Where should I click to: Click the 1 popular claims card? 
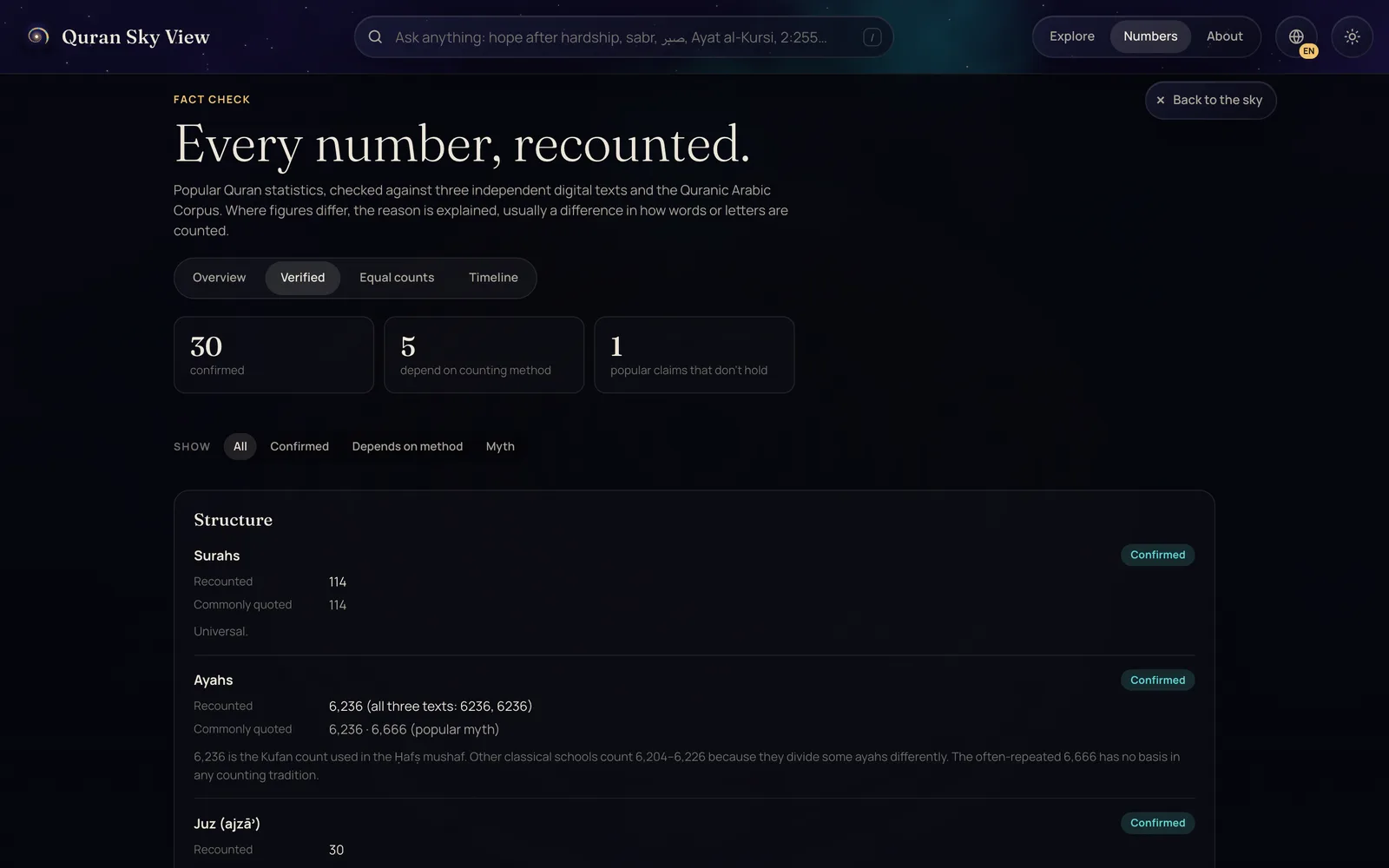point(694,355)
